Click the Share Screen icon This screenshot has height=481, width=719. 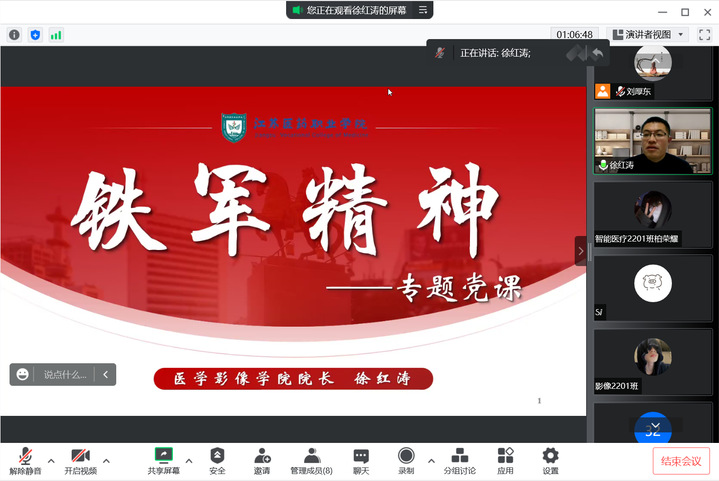[164, 456]
